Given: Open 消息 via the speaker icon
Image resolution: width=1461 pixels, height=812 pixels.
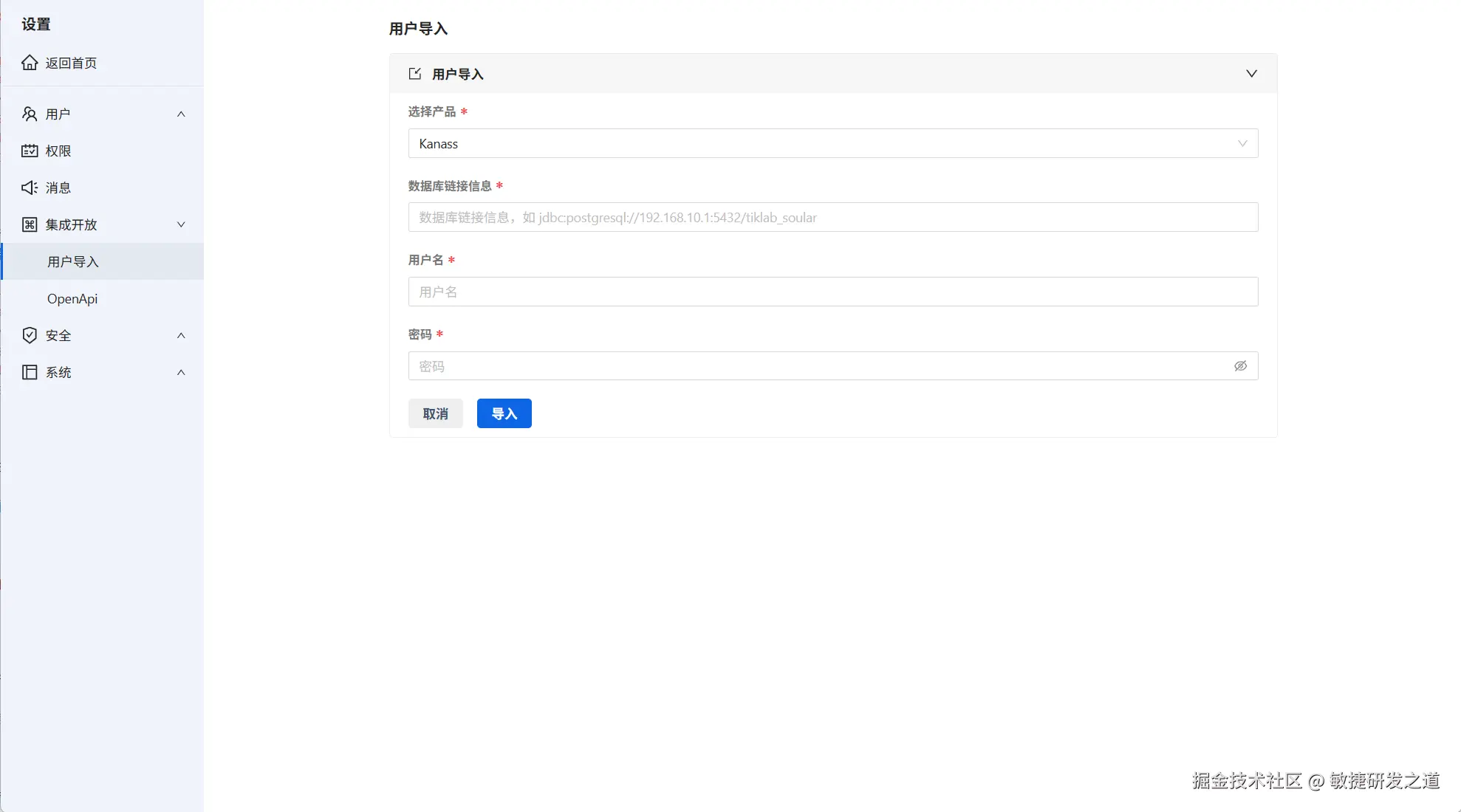Looking at the screenshot, I should click(x=30, y=187).
